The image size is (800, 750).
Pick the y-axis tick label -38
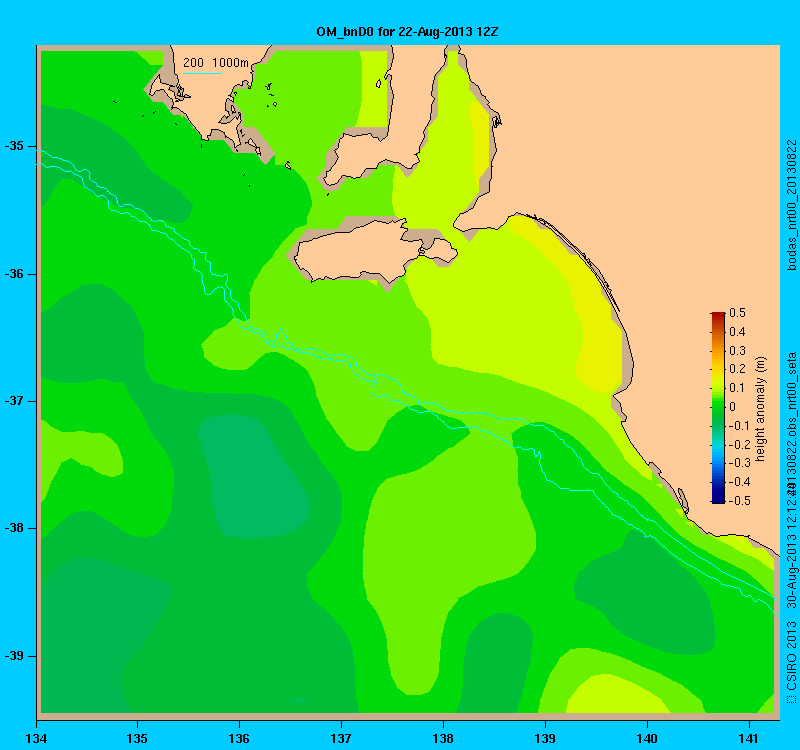[14, 528]
